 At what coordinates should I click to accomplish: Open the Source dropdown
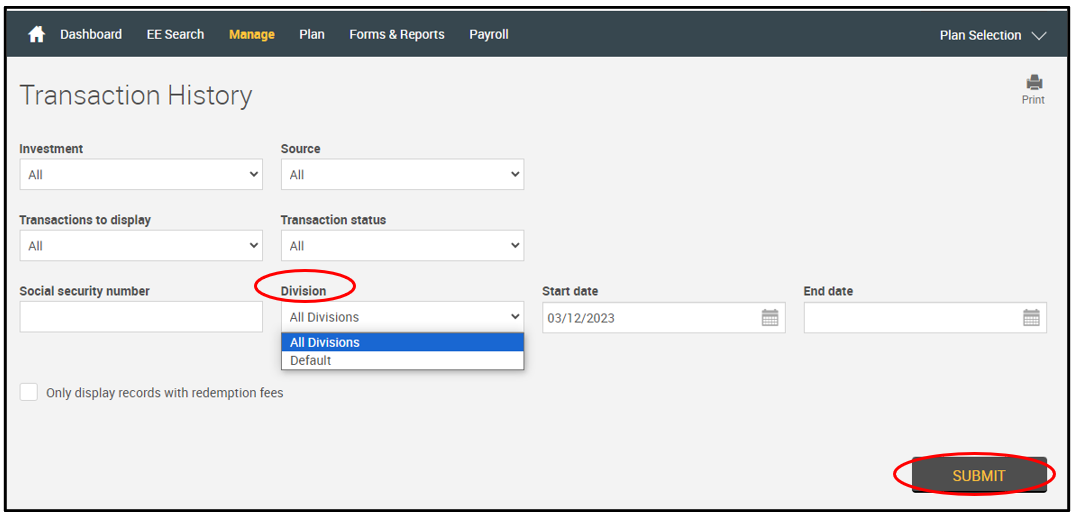point(402,175)
